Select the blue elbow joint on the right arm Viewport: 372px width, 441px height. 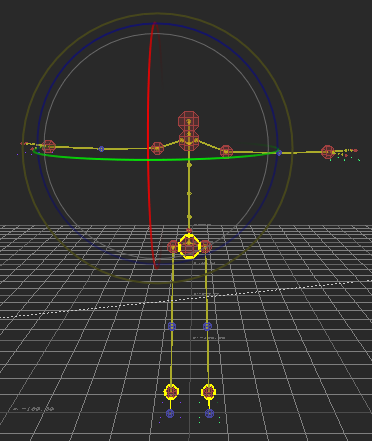pyautogui.click(x=279, y=153)
